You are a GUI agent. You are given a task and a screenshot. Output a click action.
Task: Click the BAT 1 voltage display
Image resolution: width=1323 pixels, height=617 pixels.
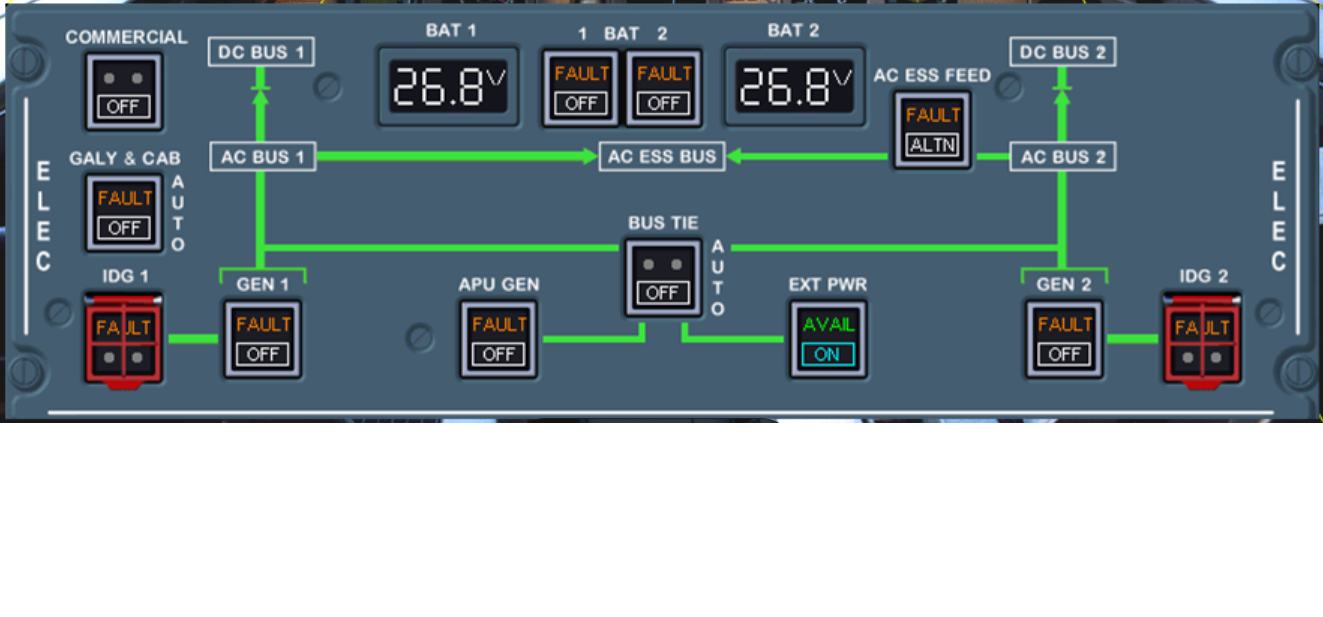tap(448, 86)
